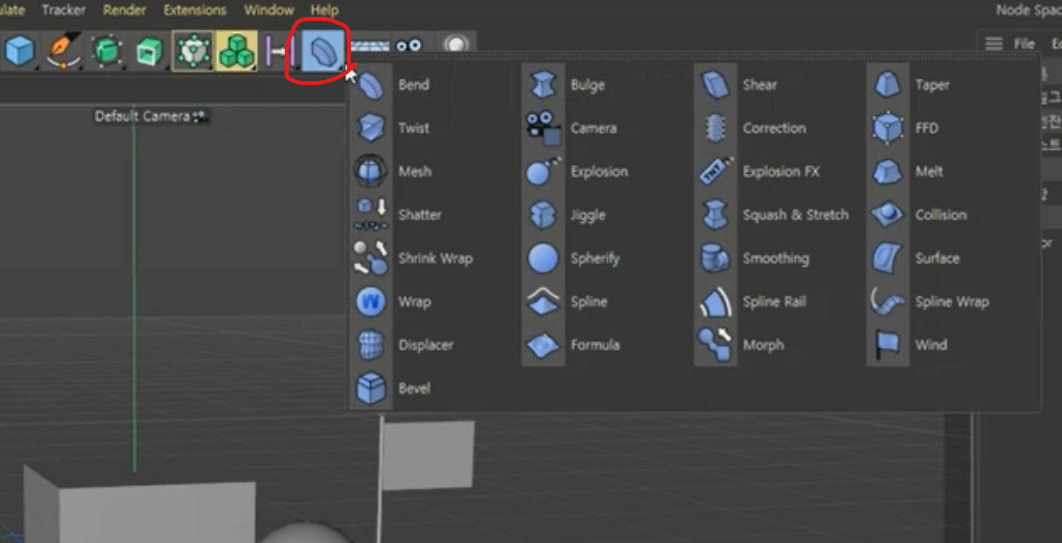Viewport: 1062px width, 543px height.
Task: Click the Camera object toolbar icon
Action: (x=408, y=45)
